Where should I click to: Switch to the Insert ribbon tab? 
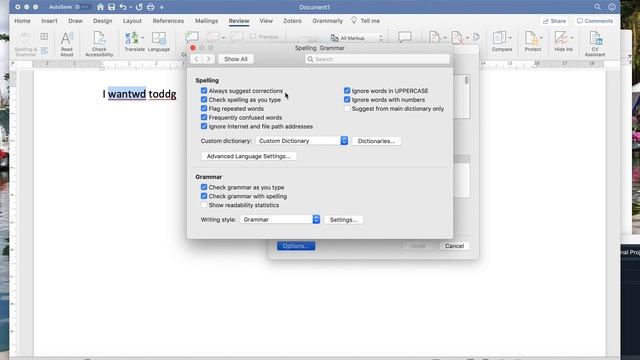pyautogui.click(x=49, y=21)
